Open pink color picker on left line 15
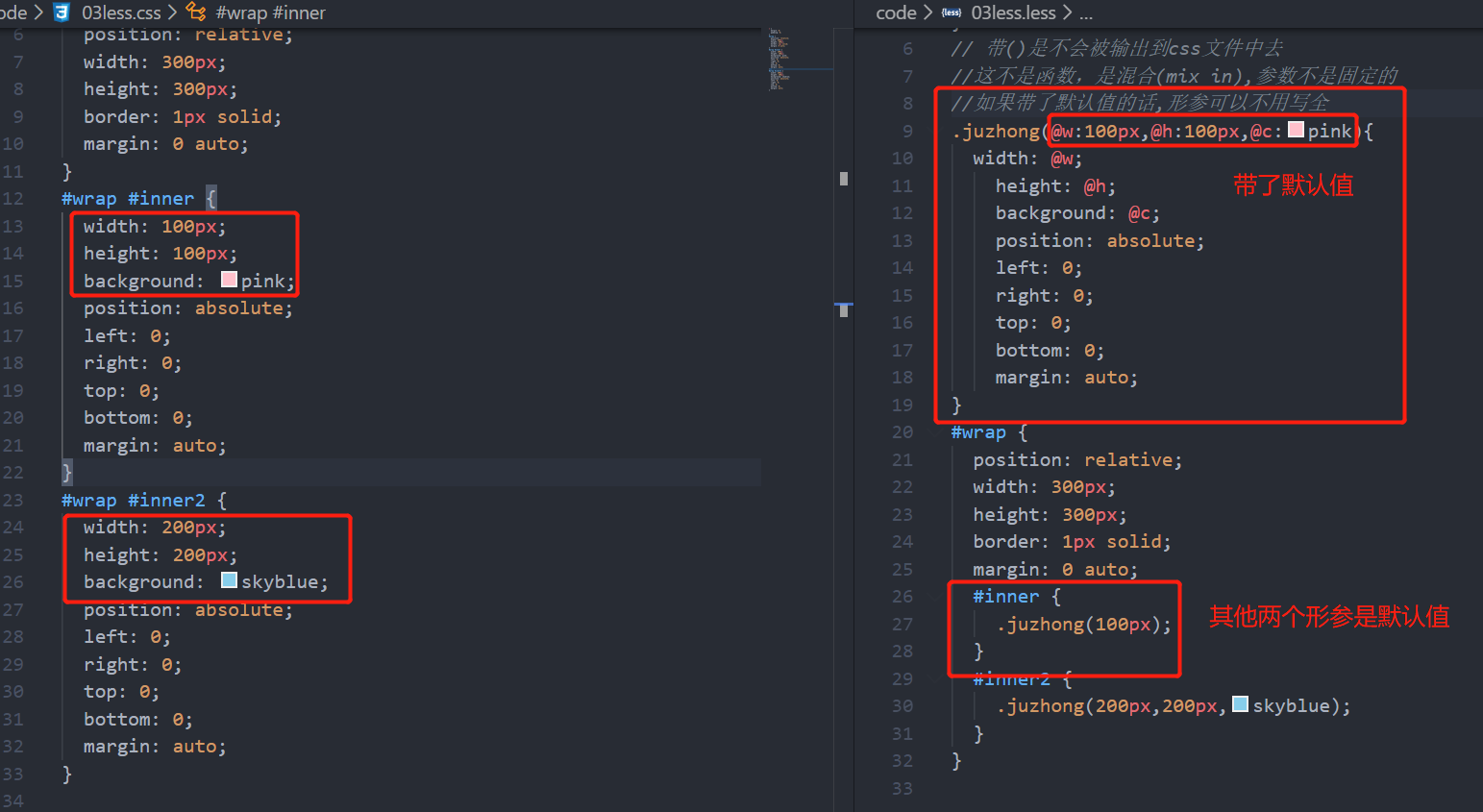 click(x=229, y=280)
